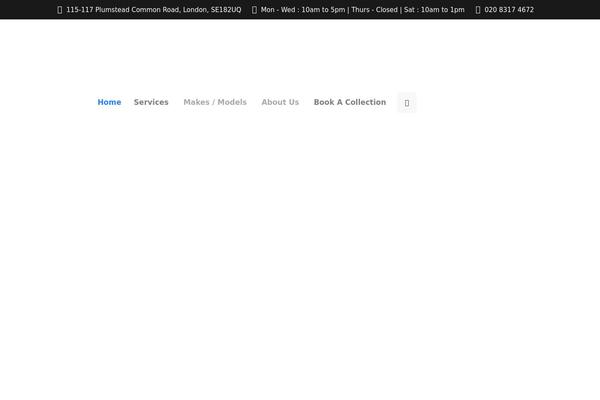Click the icon button after Book A Collection

(407, 103)
